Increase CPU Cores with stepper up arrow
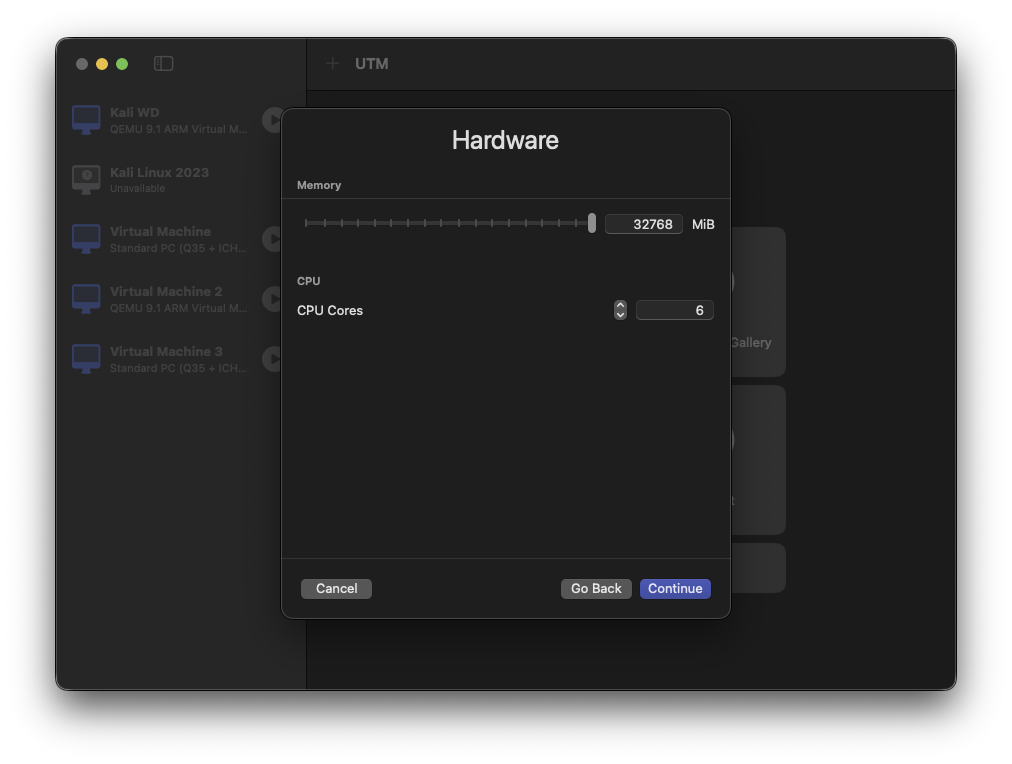Viewport: 1012px width, 764px height. point(620,305)
